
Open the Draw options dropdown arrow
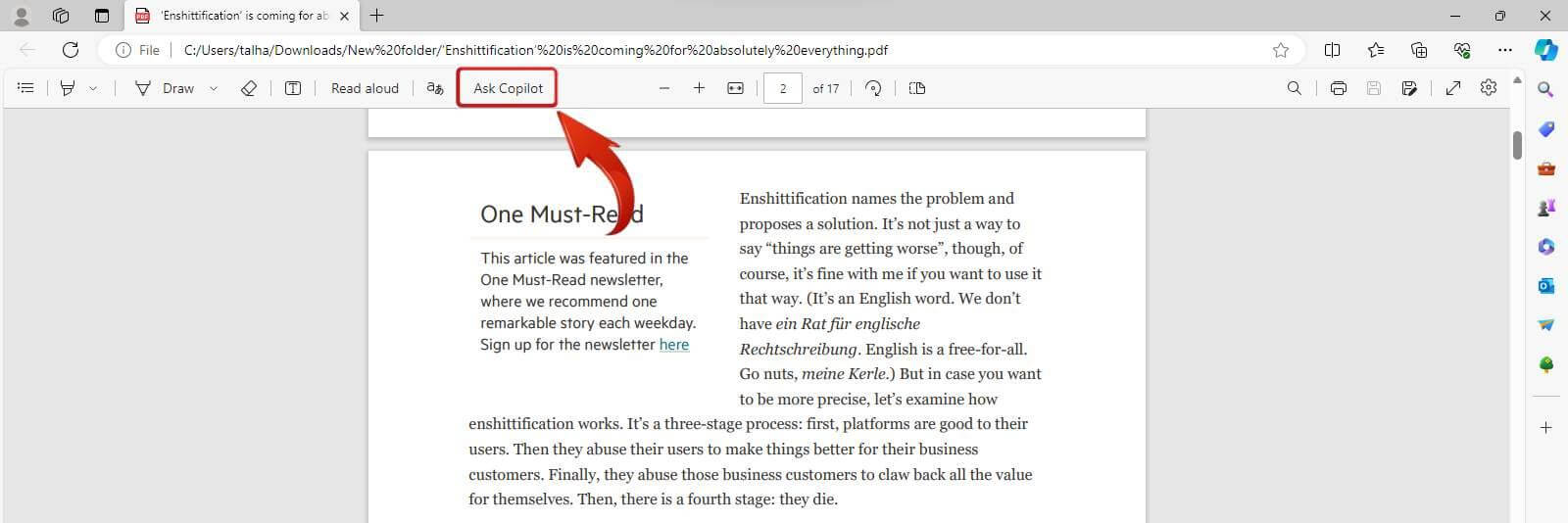coord(214,88)
